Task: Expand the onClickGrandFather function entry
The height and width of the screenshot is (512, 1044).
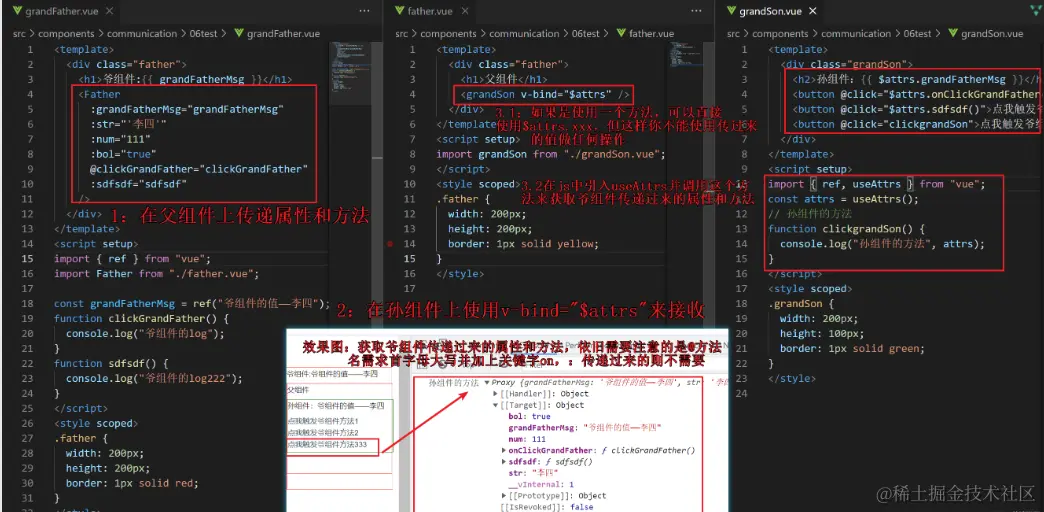Action: (x=504, y=451)
